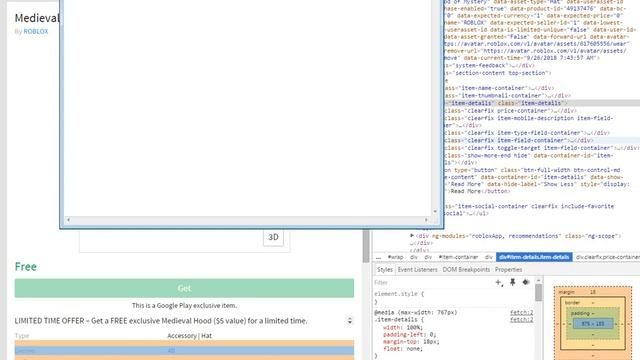Click the overlay window horizontal scrollbar right arrow
This screenshot has height=360, width=640.
coord(426,220)
